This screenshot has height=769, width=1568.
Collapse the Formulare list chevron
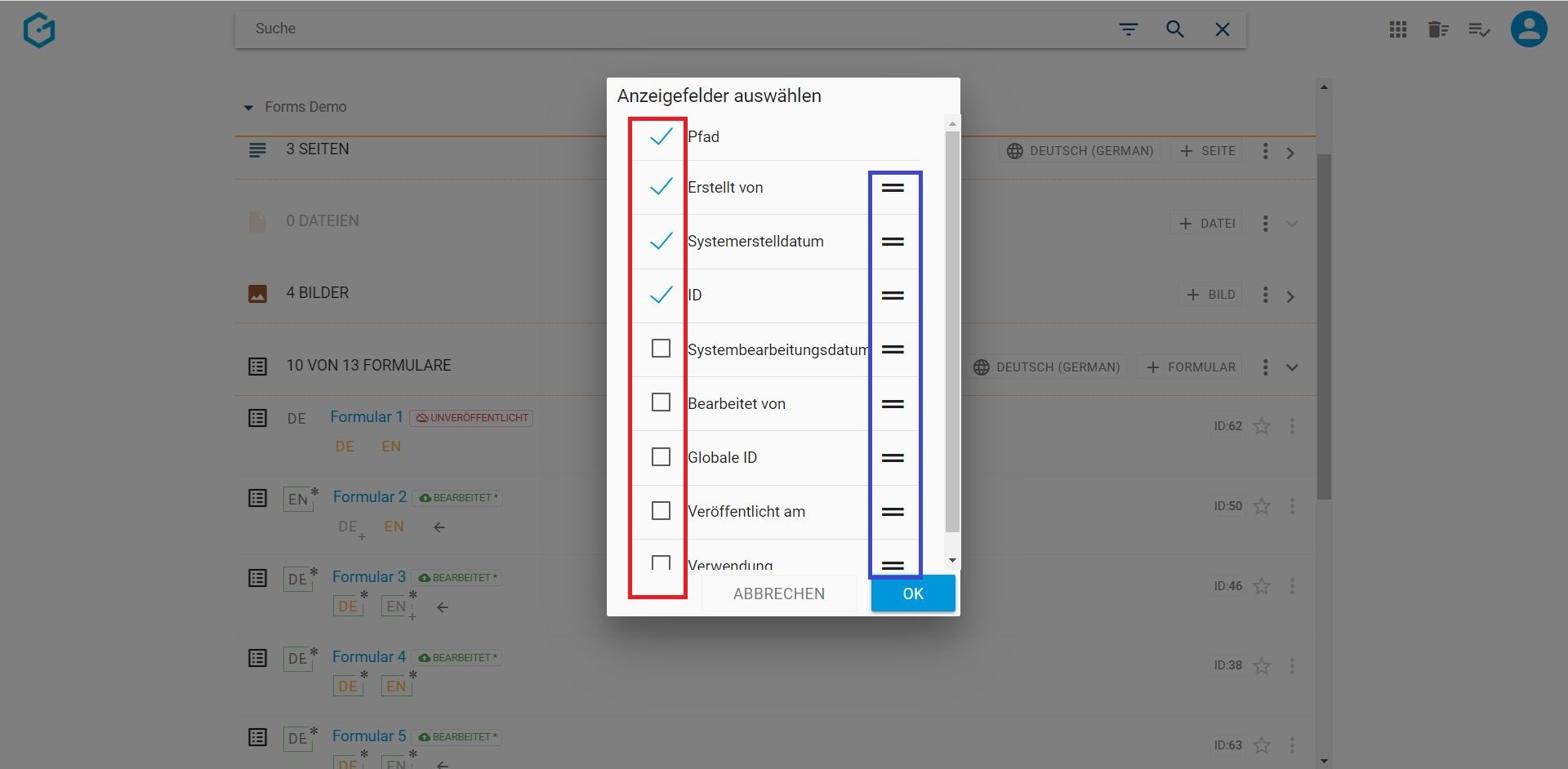(1292, 367)
